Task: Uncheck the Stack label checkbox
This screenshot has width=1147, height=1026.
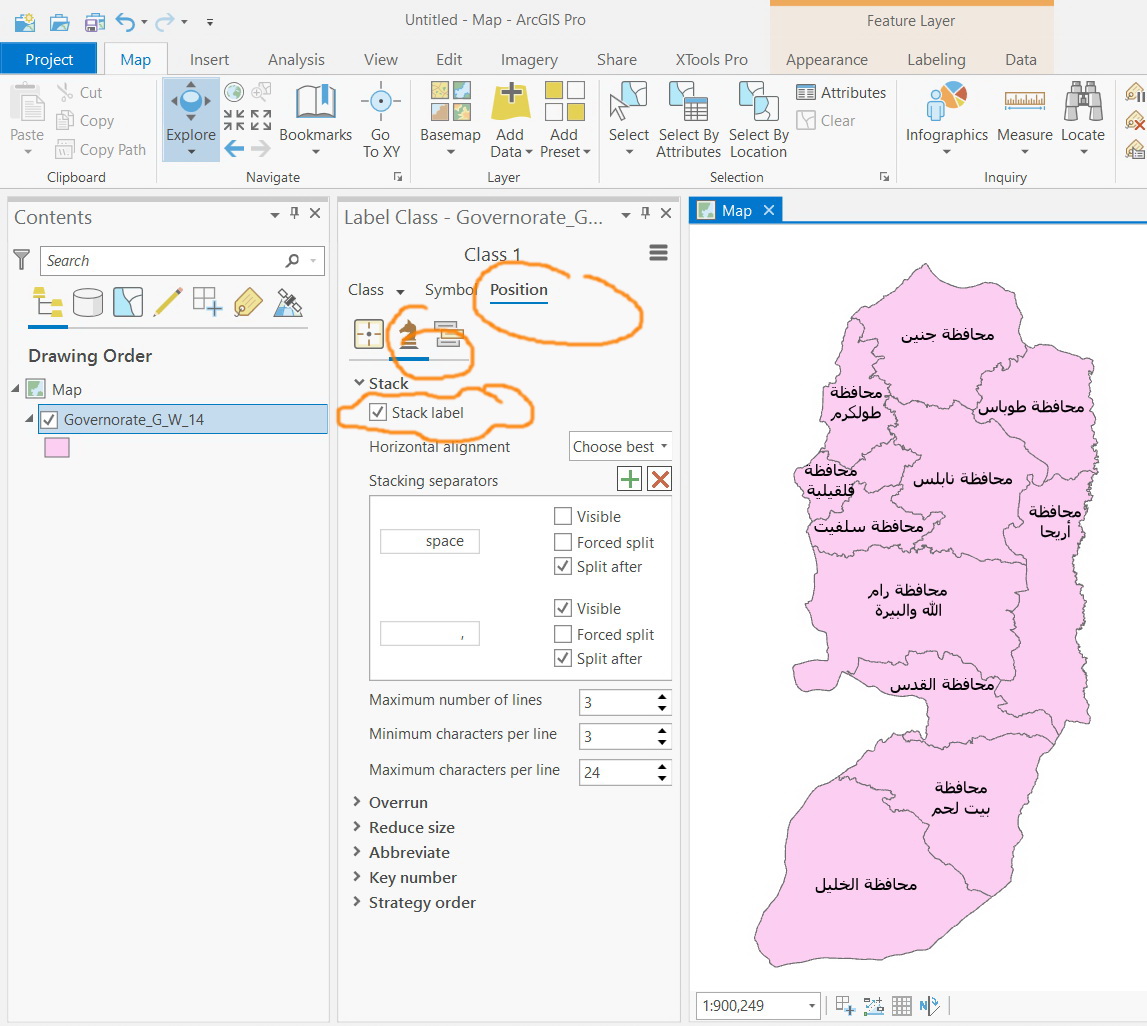Action: point(377,412)
